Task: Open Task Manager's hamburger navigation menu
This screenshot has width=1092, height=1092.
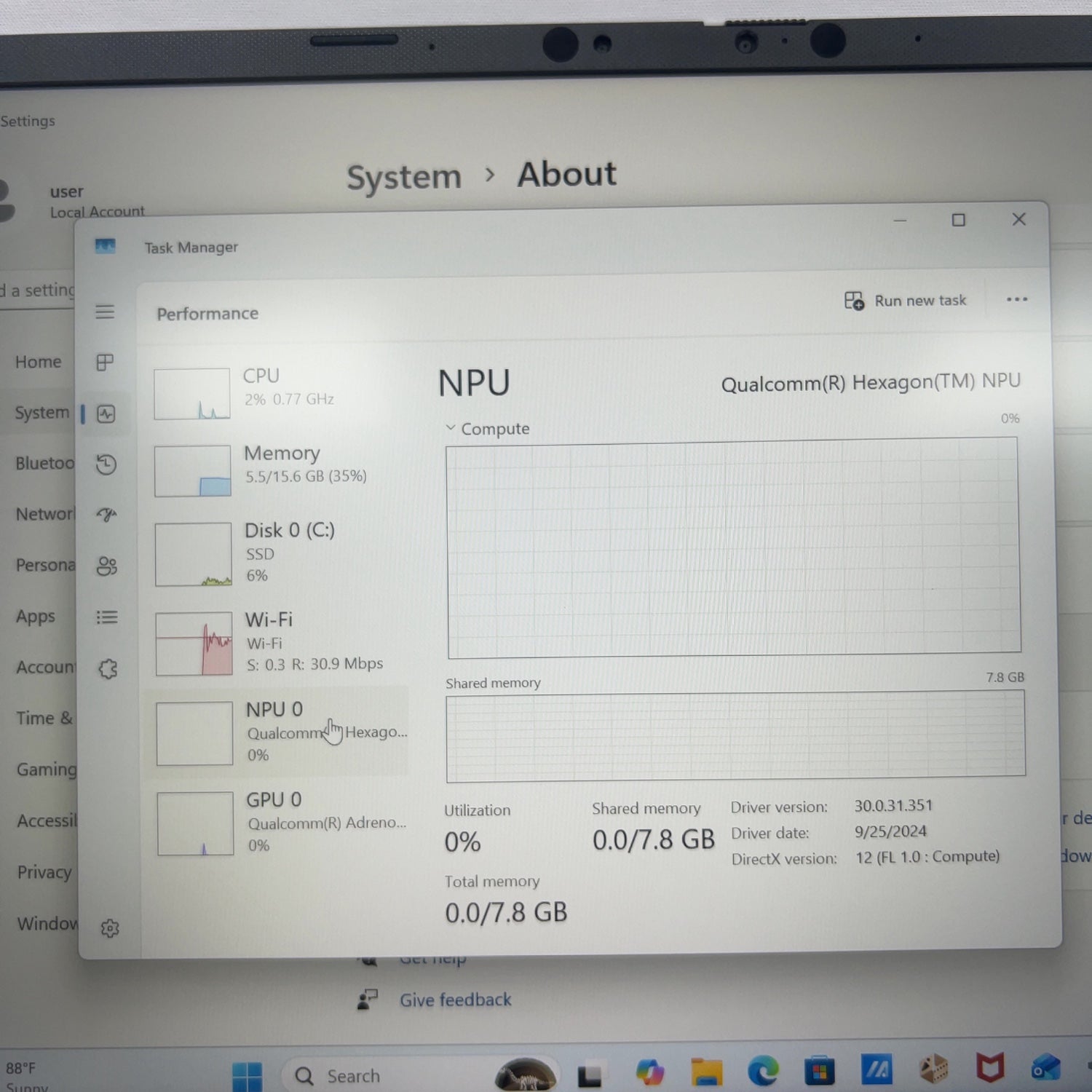Action: pyautogui.click(x=105, y=312)
